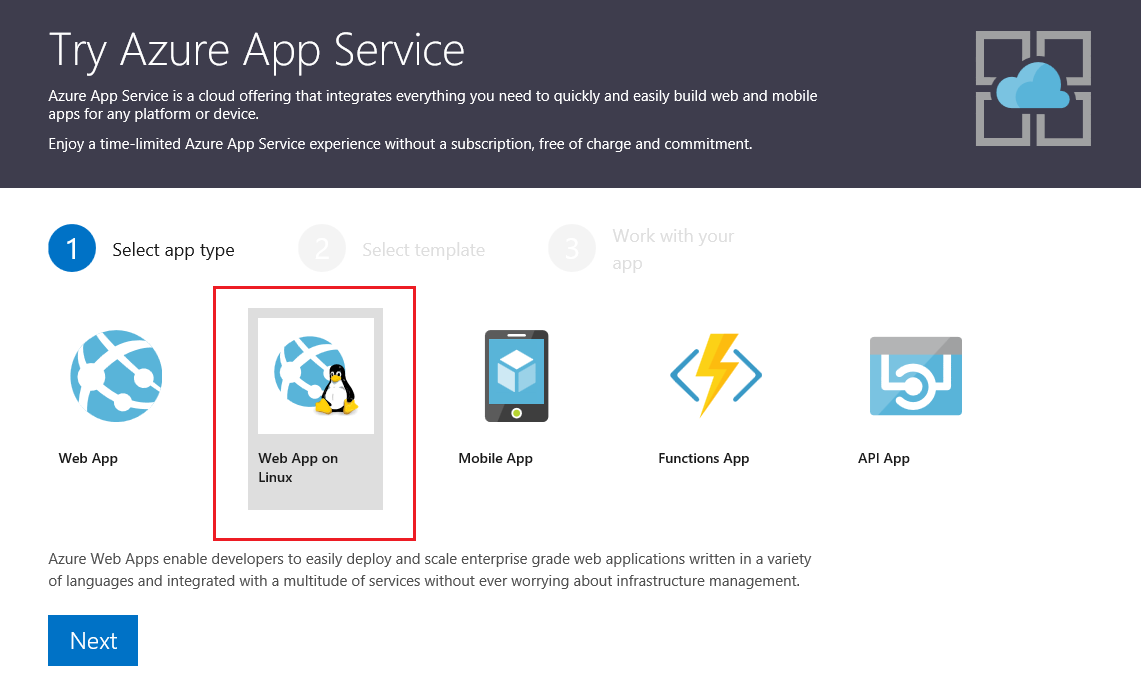Click the "Functions App" text label
The width and height of the screenshot is (1141, 697).
coord(703,458)
